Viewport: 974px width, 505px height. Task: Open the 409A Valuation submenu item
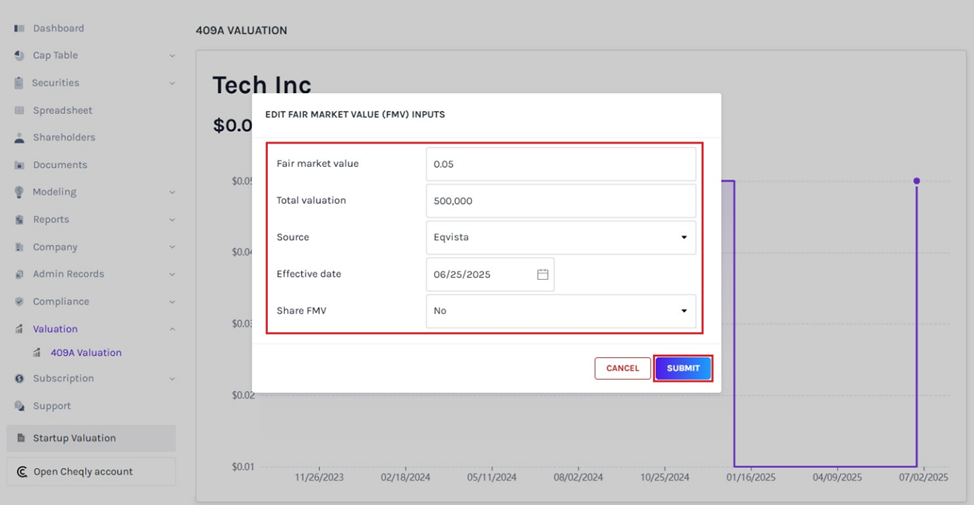click(x=86, y=353)
